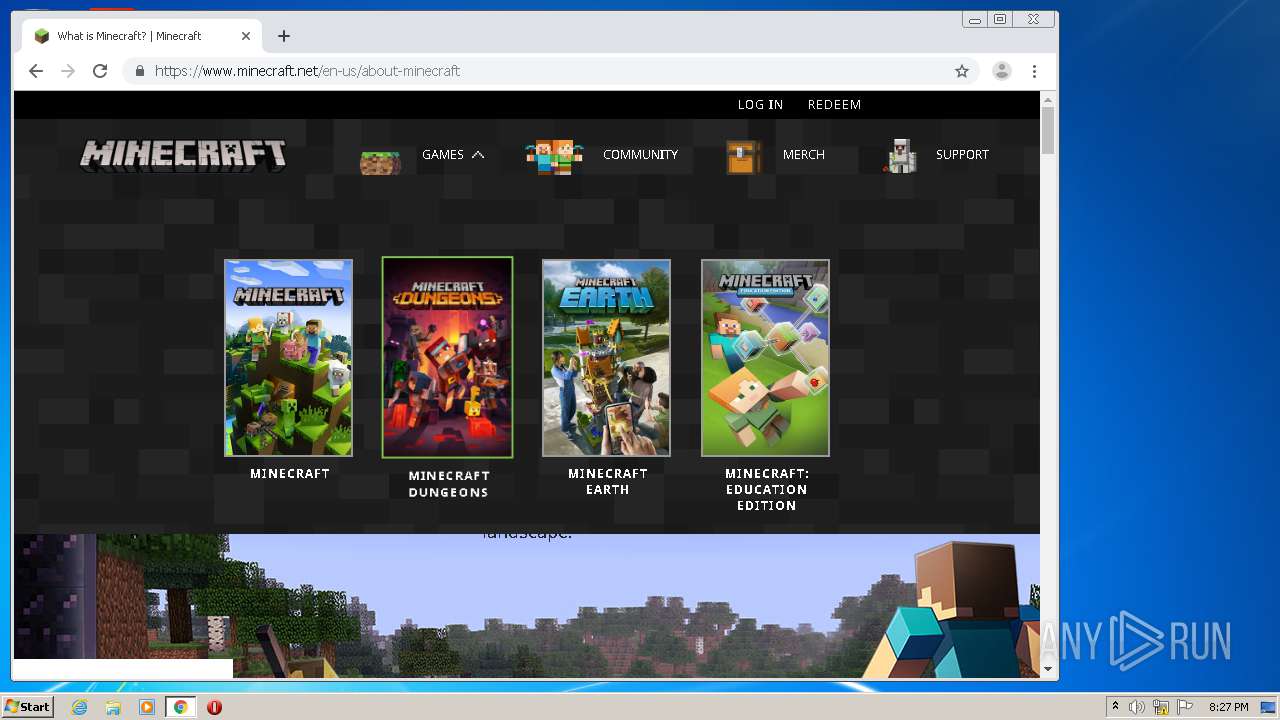Open the Community menu
1280x720 pixels.
pos(640,155)
